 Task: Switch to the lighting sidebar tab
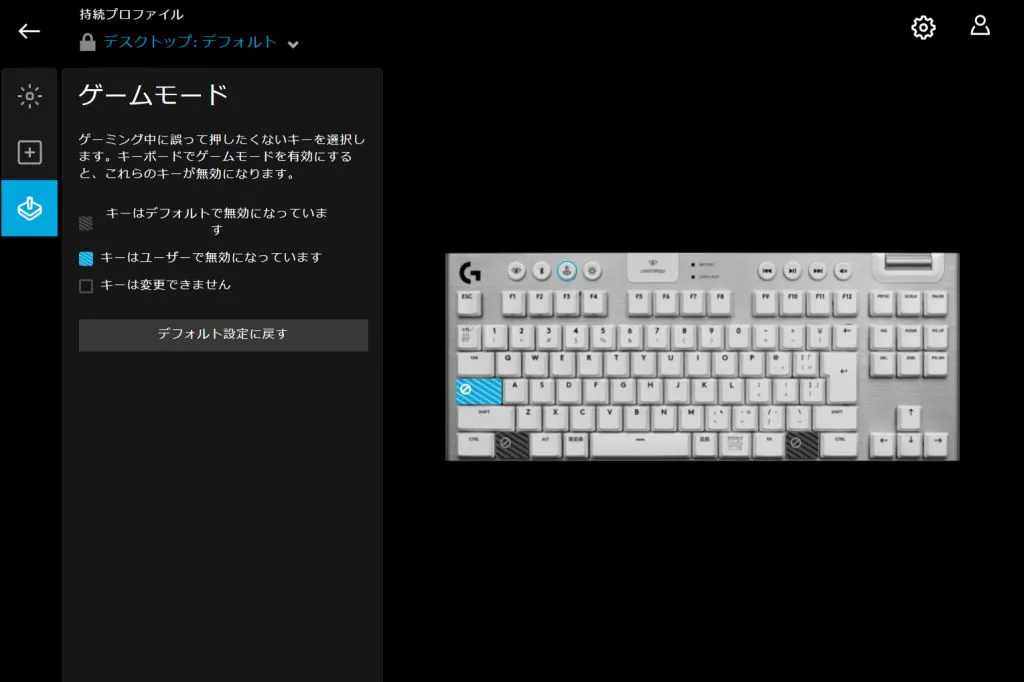[29, 96]
